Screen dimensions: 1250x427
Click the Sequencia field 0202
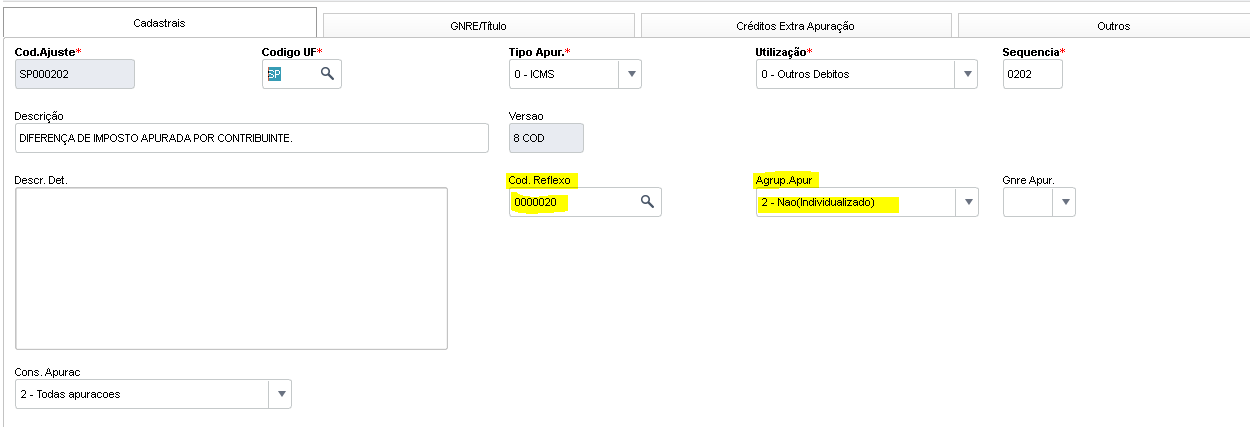click(1033, 74)
